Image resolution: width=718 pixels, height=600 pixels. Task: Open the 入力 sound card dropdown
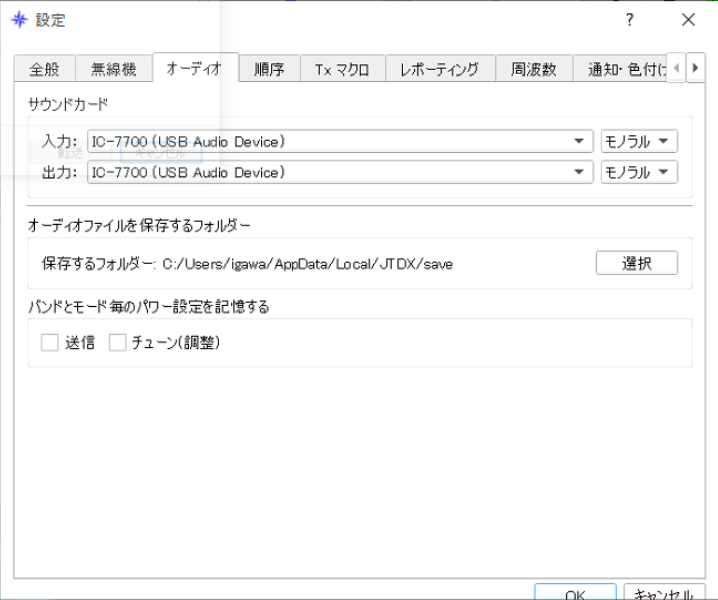coord(340,142)
